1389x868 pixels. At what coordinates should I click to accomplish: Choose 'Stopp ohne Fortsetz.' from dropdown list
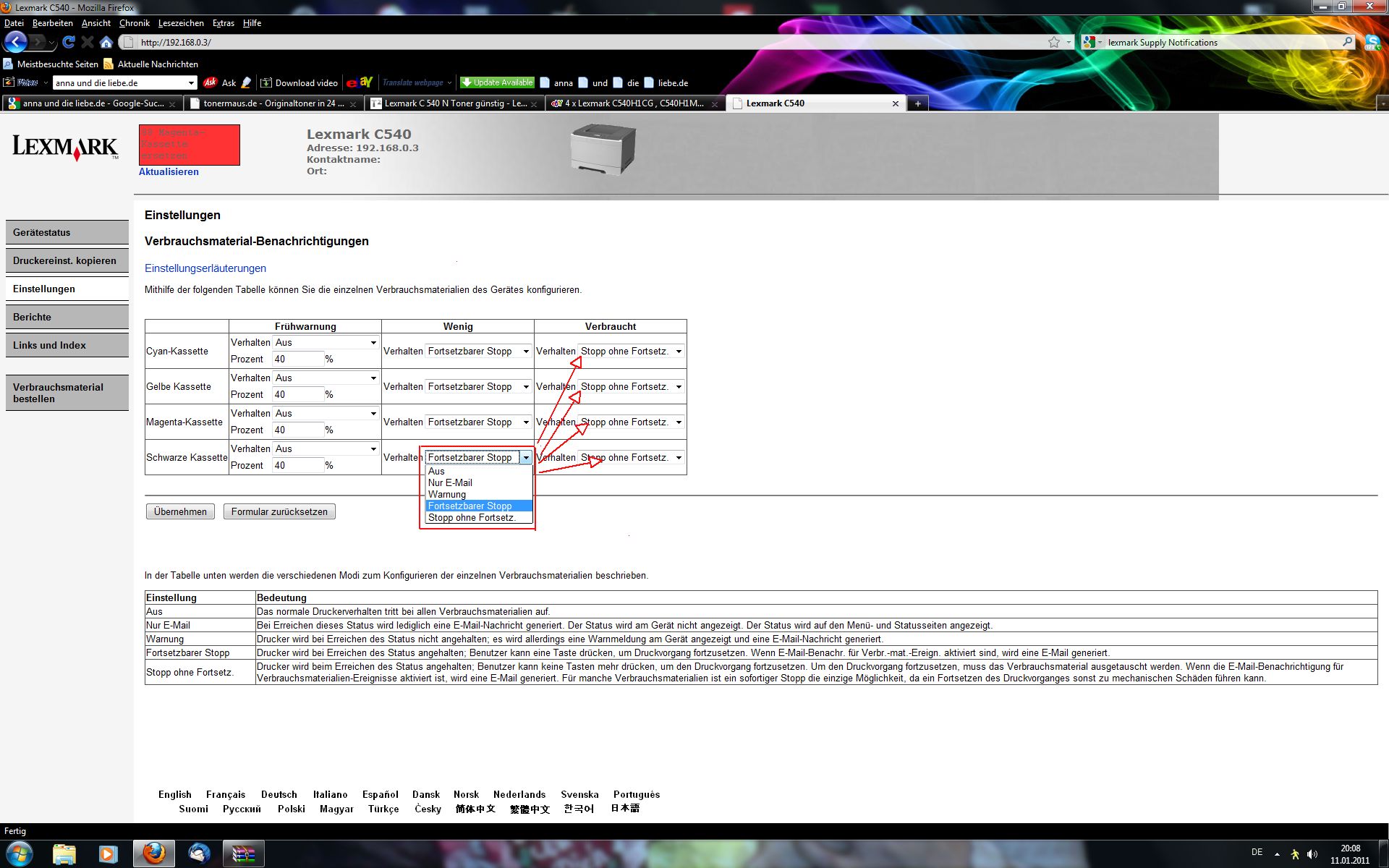[479, 517]
